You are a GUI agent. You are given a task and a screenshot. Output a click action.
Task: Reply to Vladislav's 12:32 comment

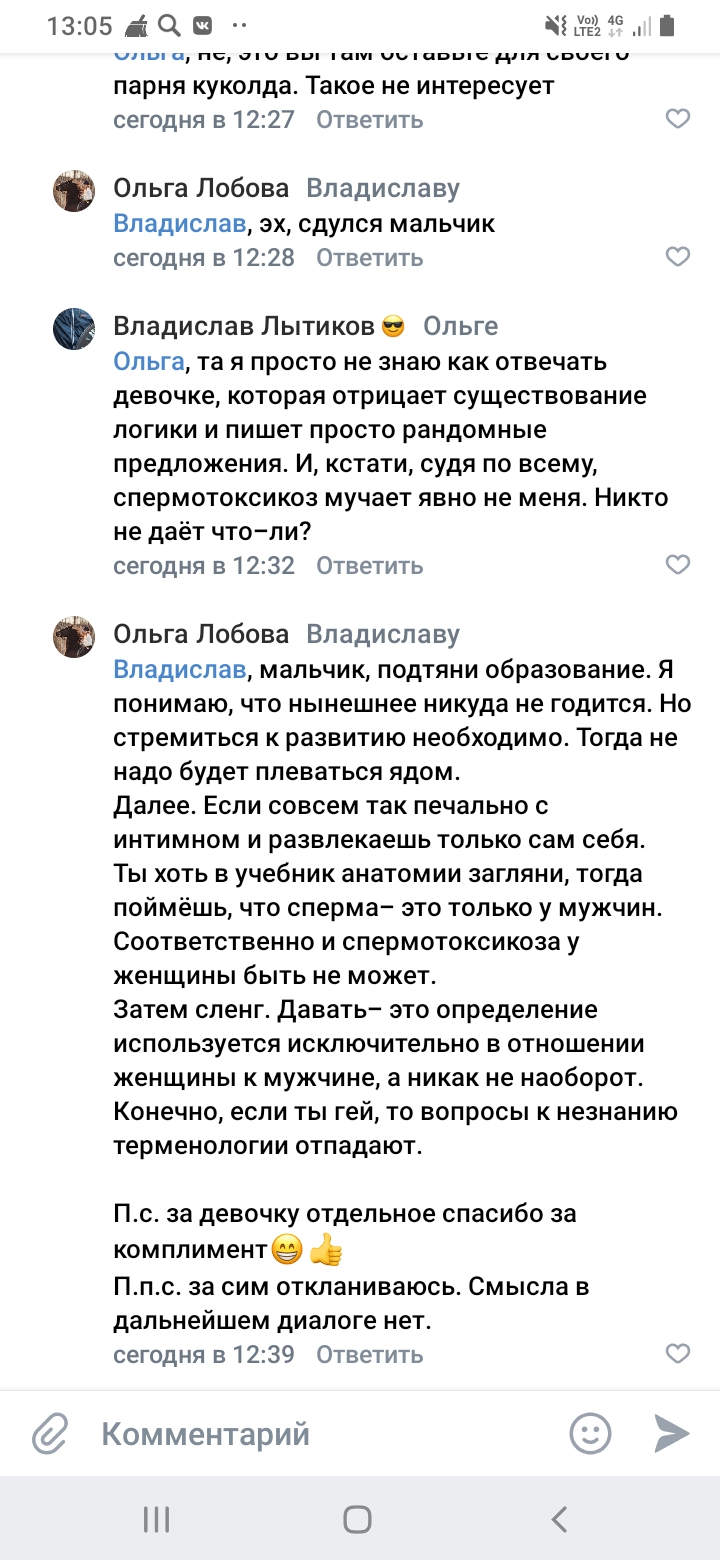[x=370, y=566]
